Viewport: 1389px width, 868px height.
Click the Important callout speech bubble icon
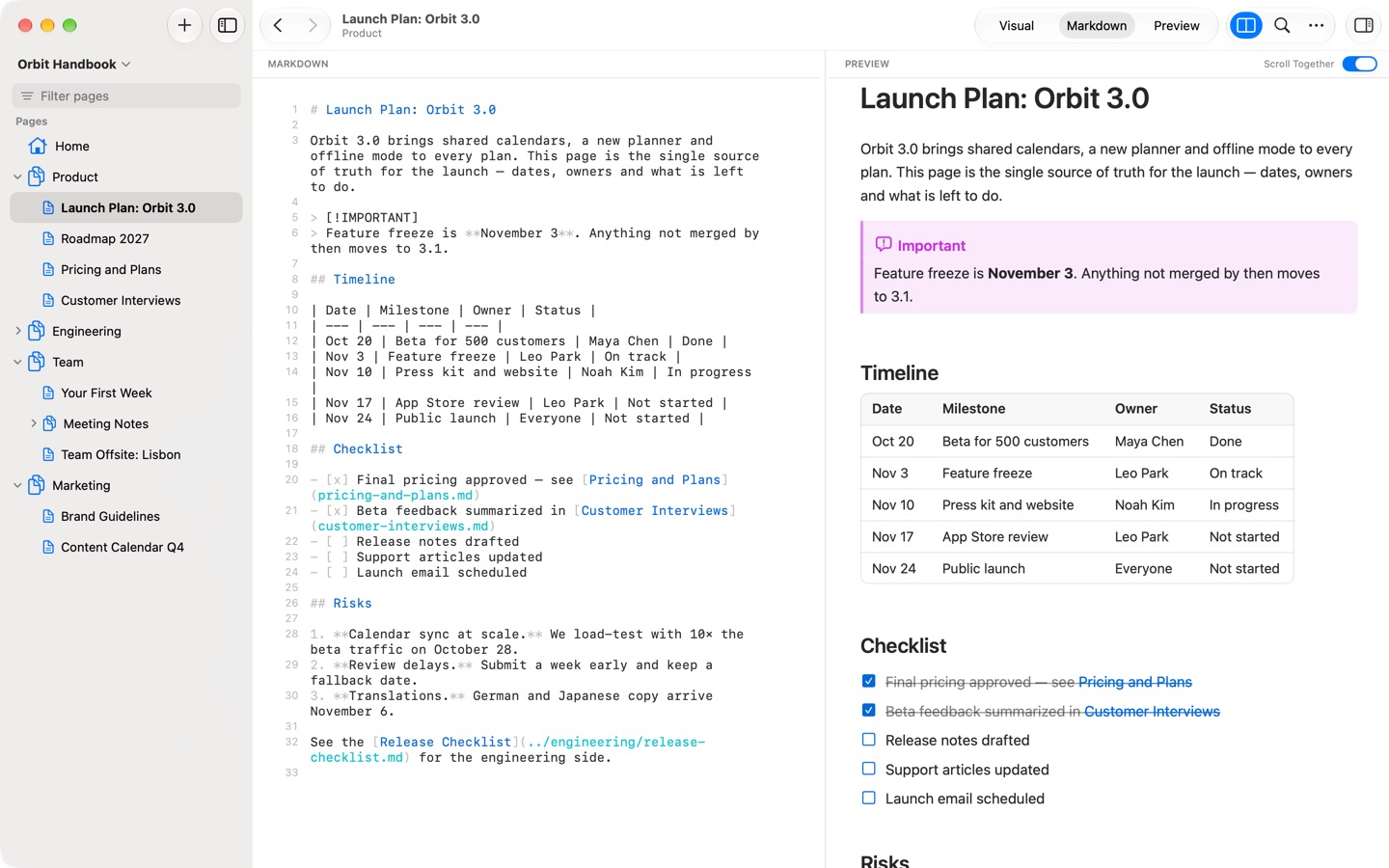pos(884,245)
